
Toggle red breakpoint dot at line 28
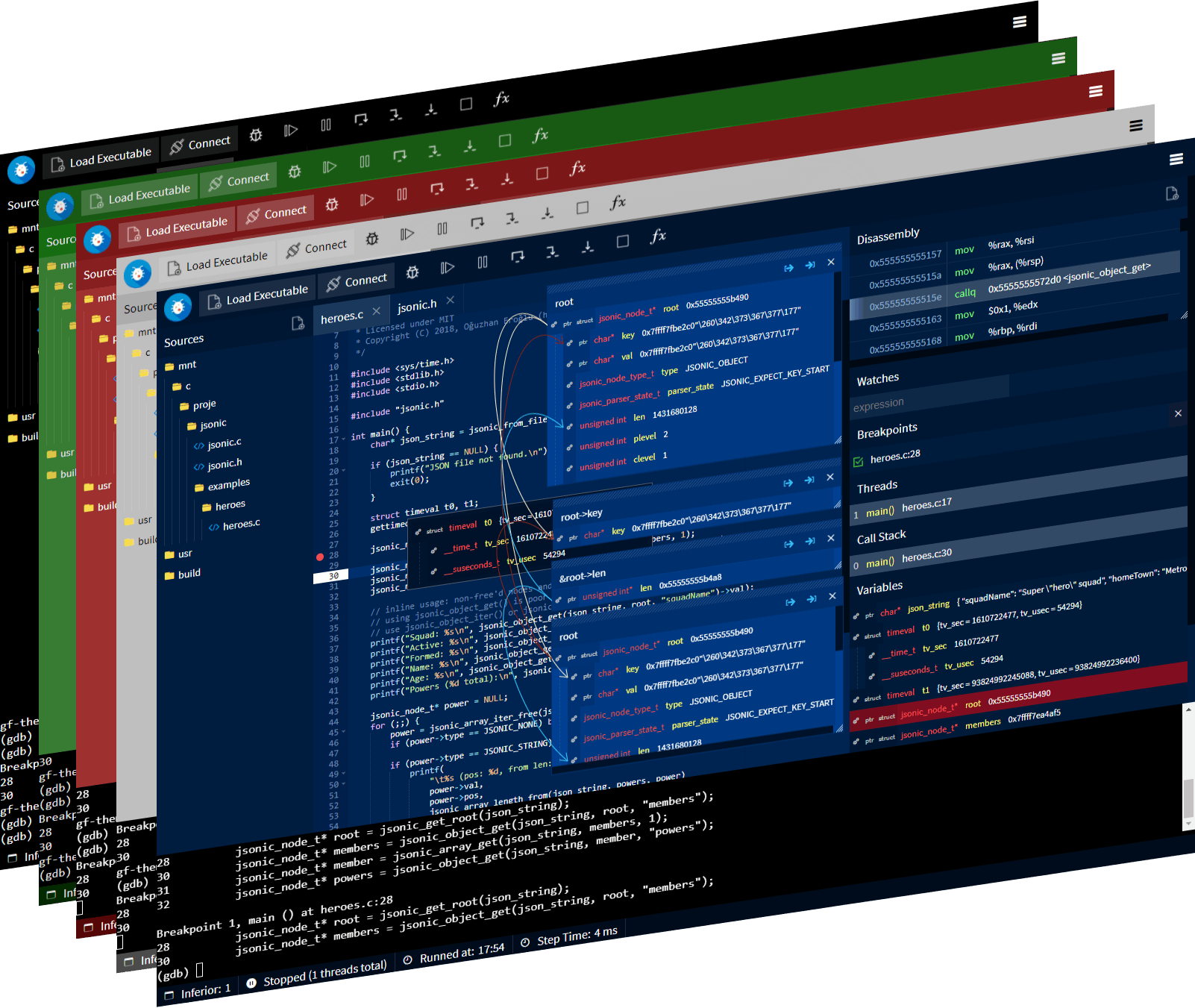(x=320, y=557)
